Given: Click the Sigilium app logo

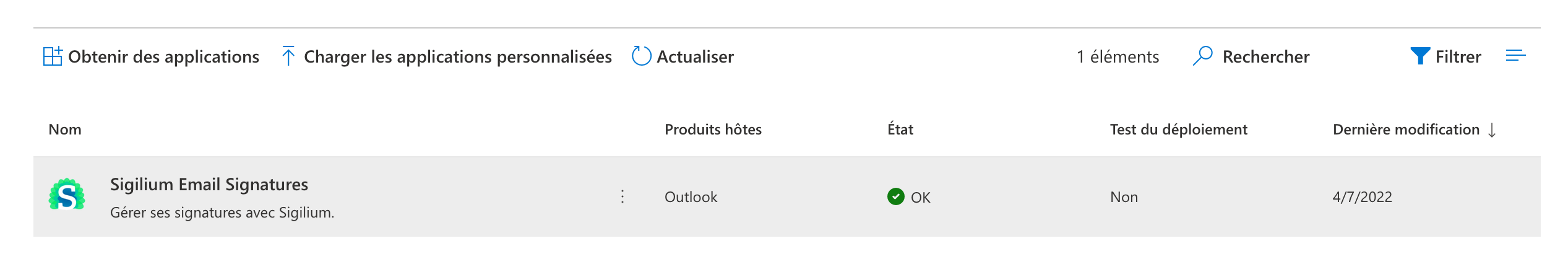Looking at the screenshot, I should 67,196.
